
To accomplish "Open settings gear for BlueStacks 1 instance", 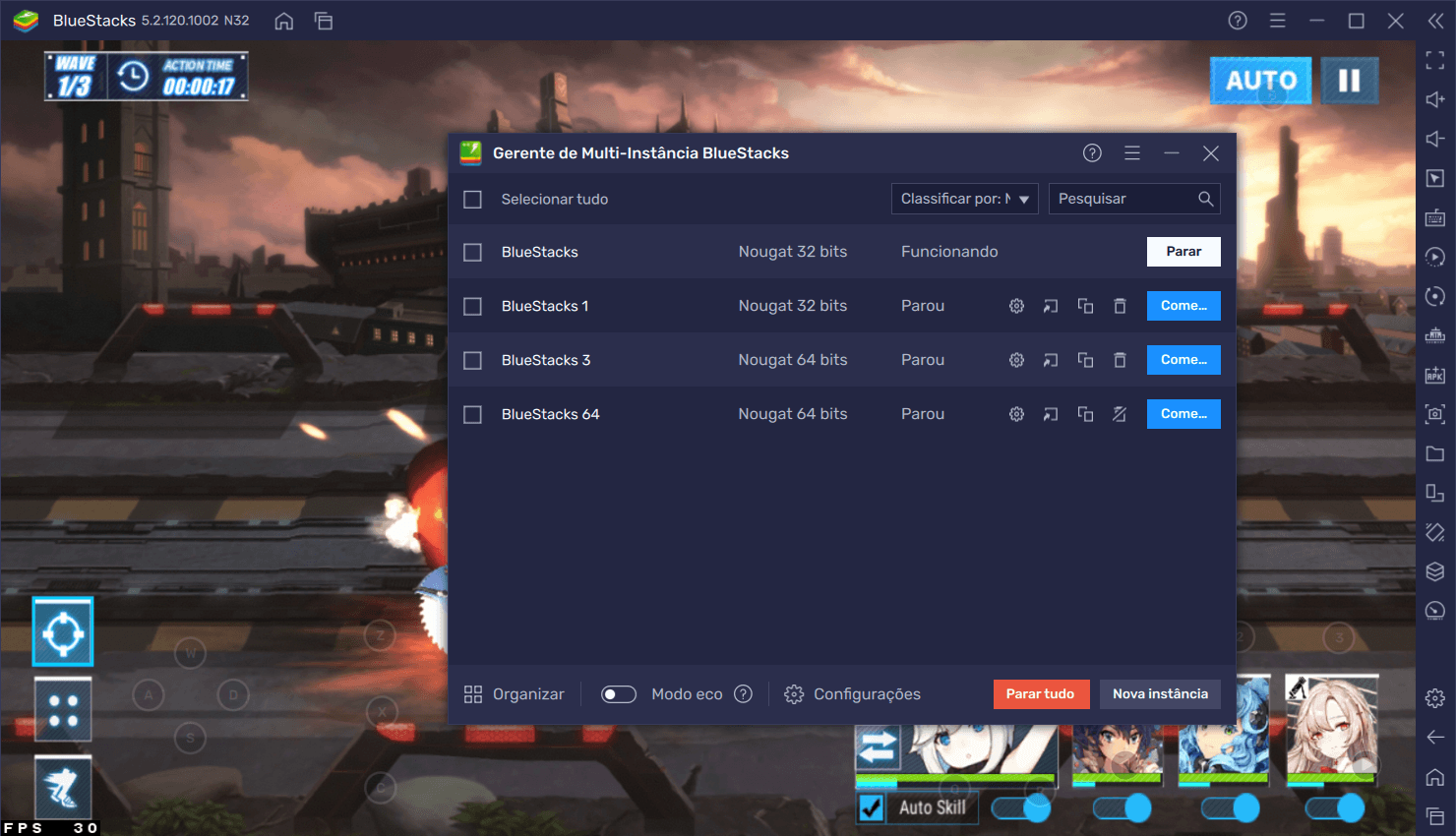I will coord(1016,306).
